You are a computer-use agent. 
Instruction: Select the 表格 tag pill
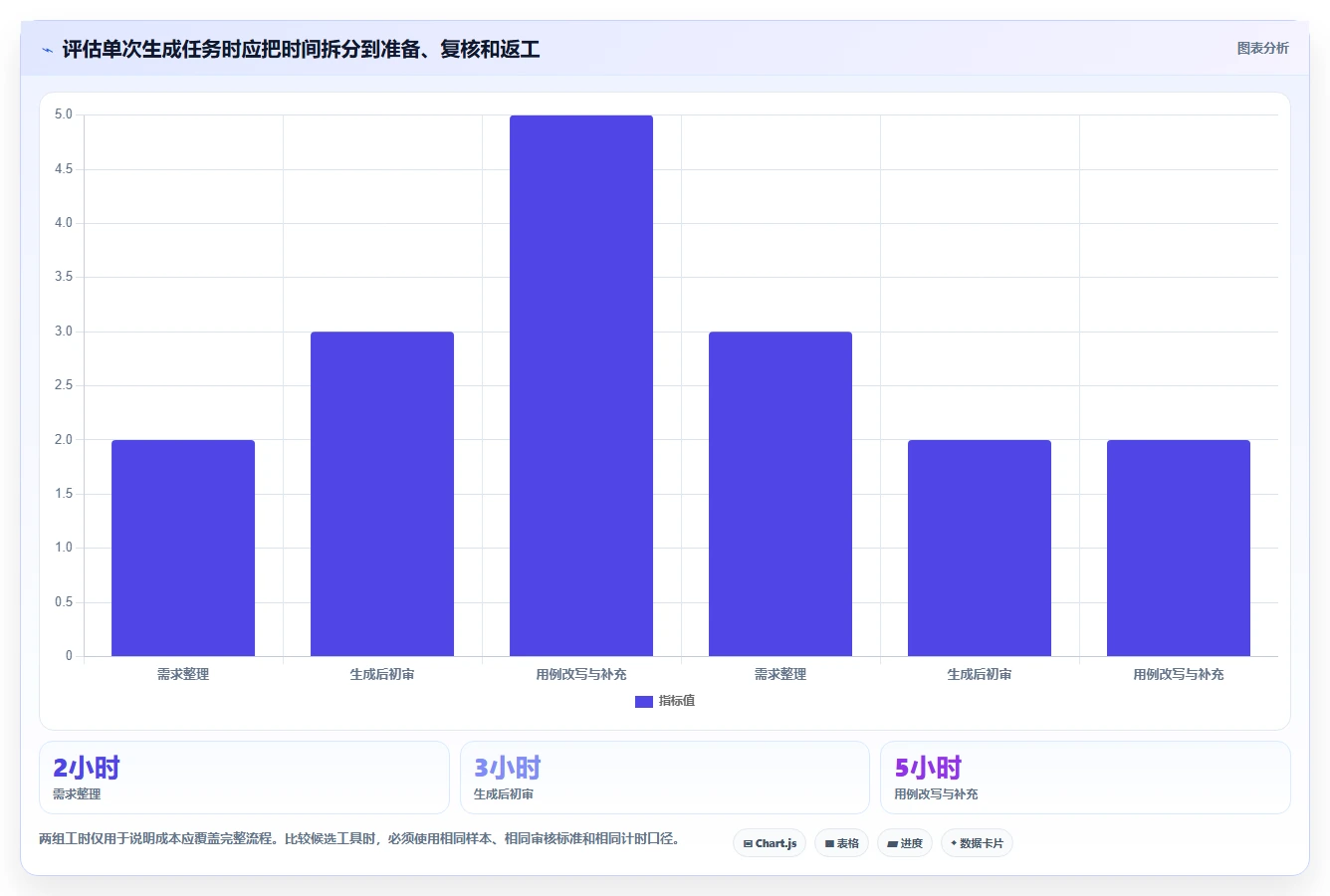tap(841, 843)
